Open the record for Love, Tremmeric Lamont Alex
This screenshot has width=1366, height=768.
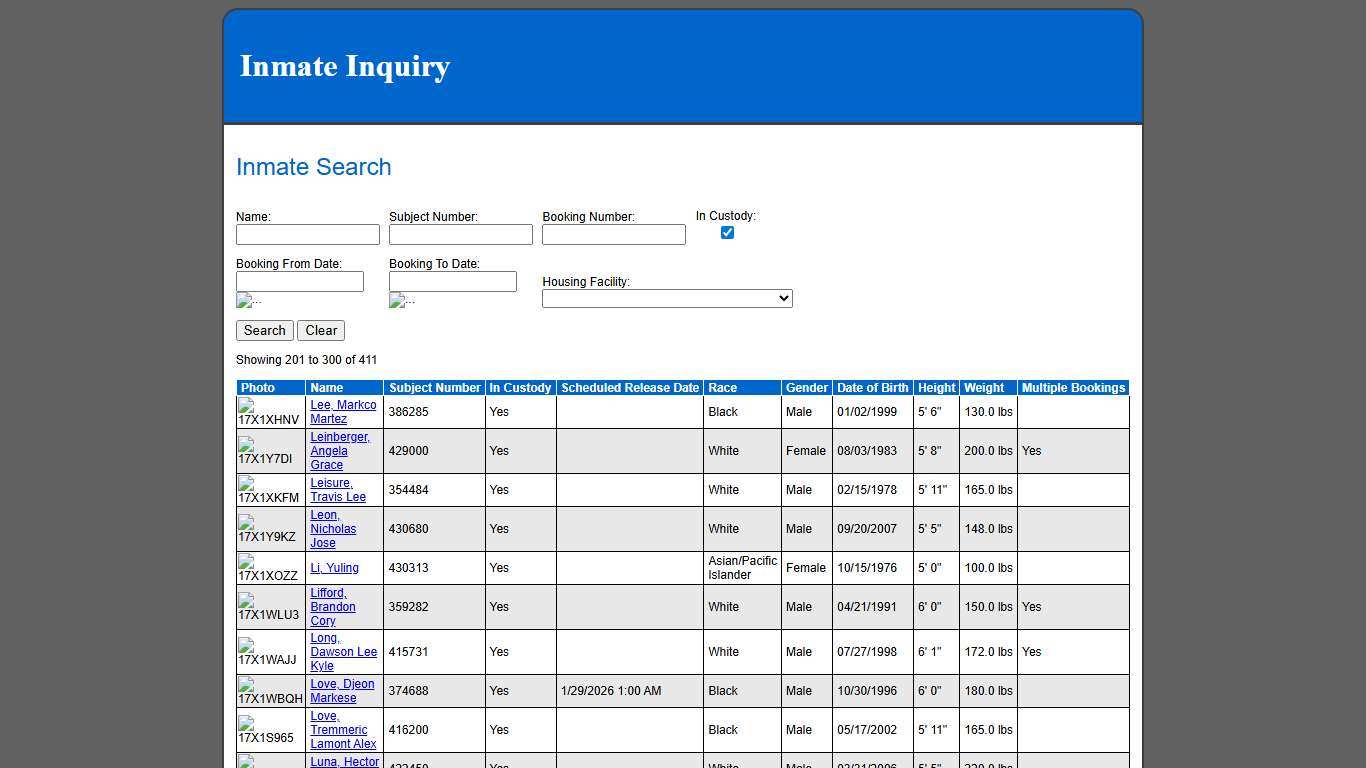coord(343,730)
